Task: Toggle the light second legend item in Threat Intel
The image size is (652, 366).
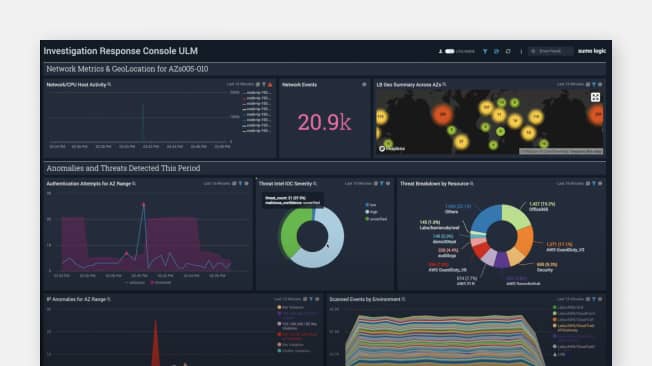Action: pyautogui.click(x=371, y=212)
